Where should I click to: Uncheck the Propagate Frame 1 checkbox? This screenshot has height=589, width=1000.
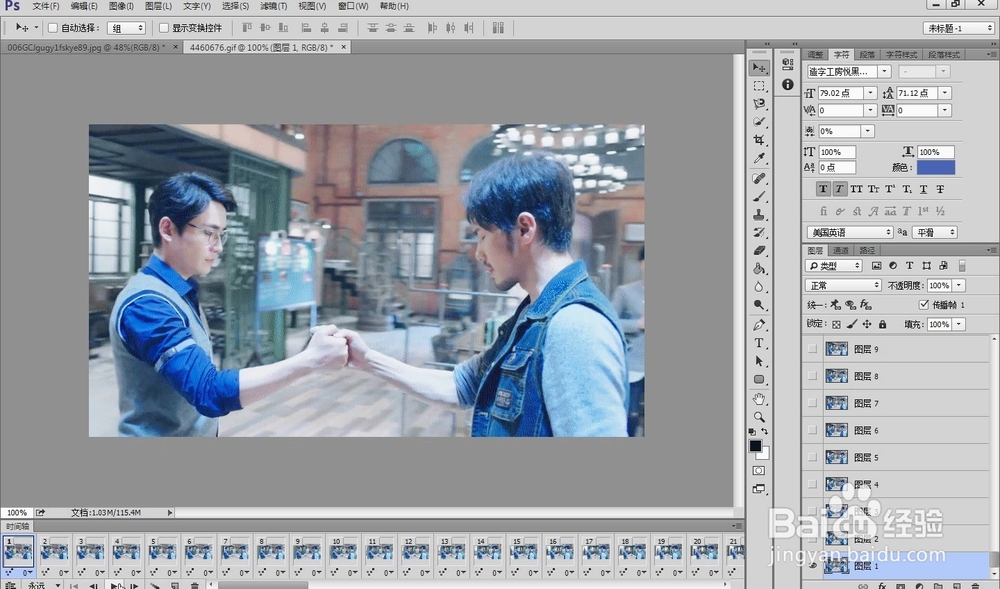tap(923, 305)
